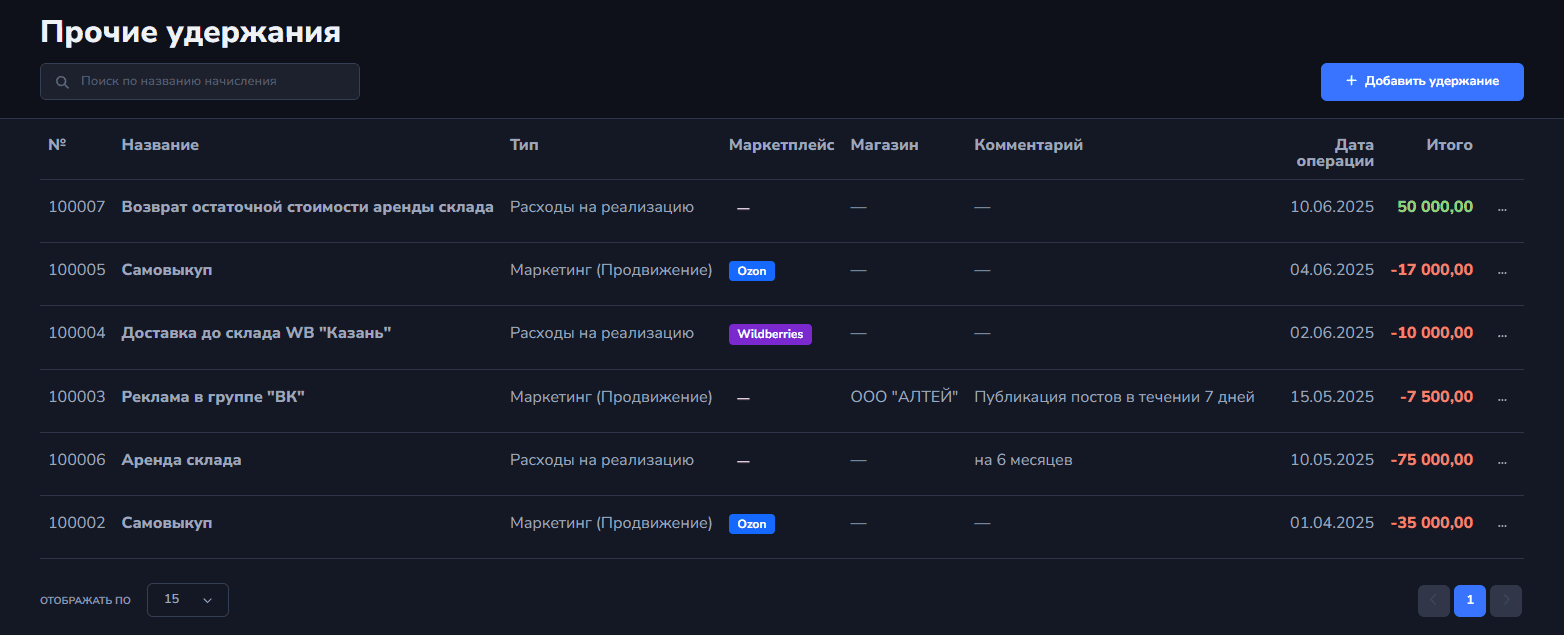
Task: Open the three-dot menu for row 100004
Action: (x=1501, y=335)
